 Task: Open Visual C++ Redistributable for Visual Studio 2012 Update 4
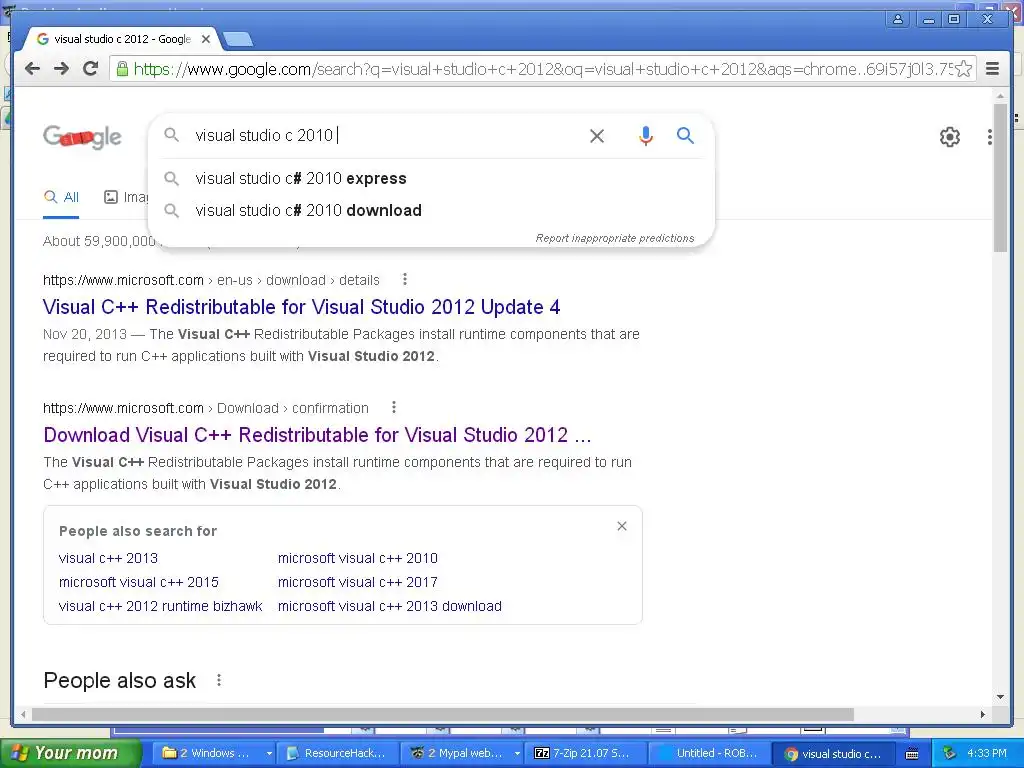pos(302,307)
